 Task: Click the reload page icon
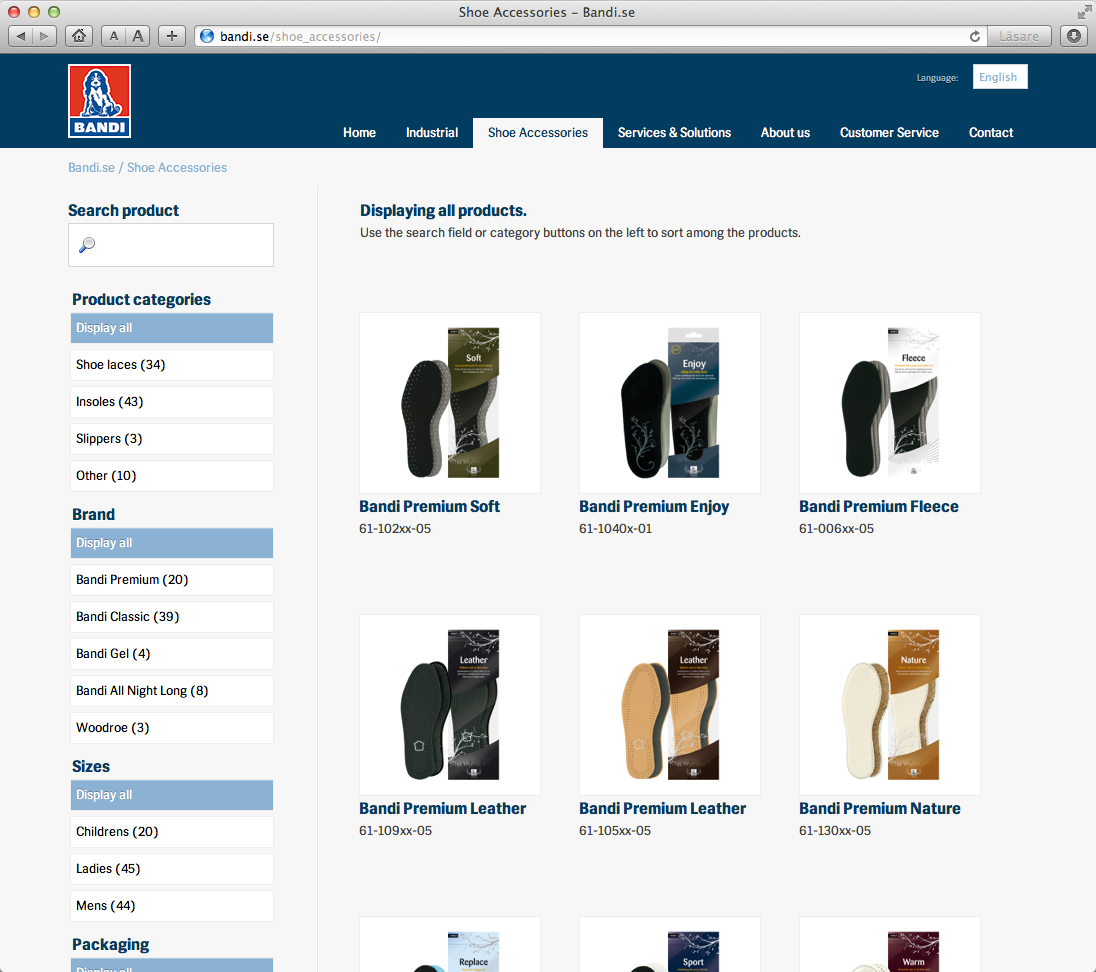click(x=975, y=36)
